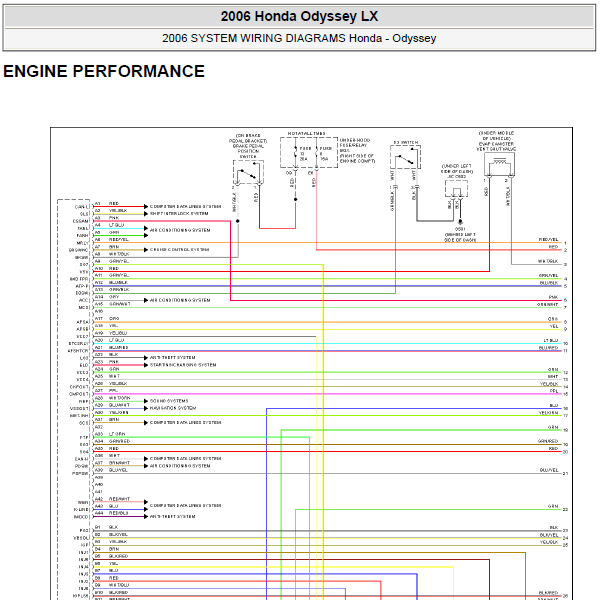Click the 'A17 ORG' pin label
The image size is (601, 600).
(x=107, y=319)
